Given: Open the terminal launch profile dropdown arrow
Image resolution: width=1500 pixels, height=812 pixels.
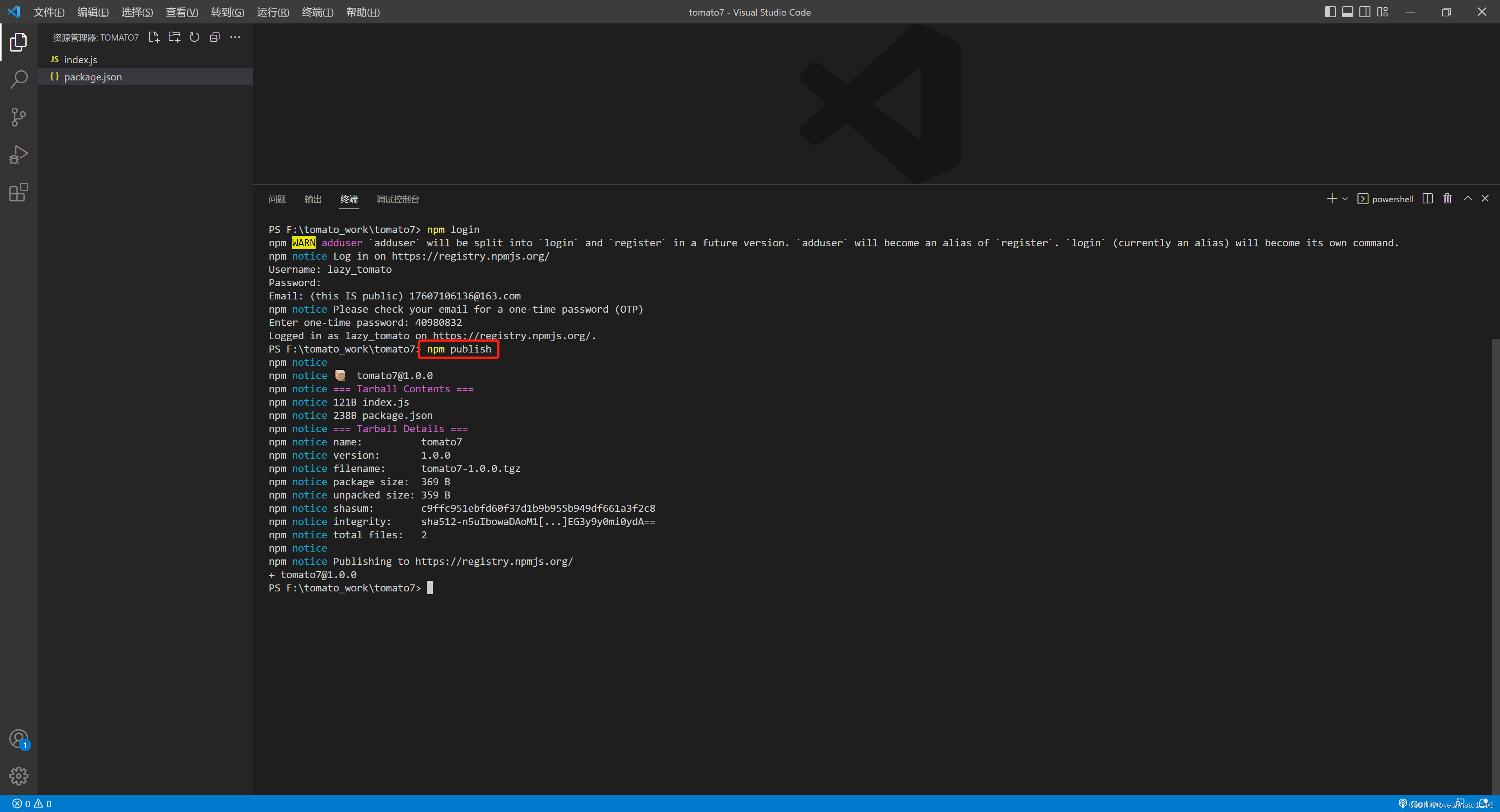Looking at the screenshot, I should pos(1345,199).
